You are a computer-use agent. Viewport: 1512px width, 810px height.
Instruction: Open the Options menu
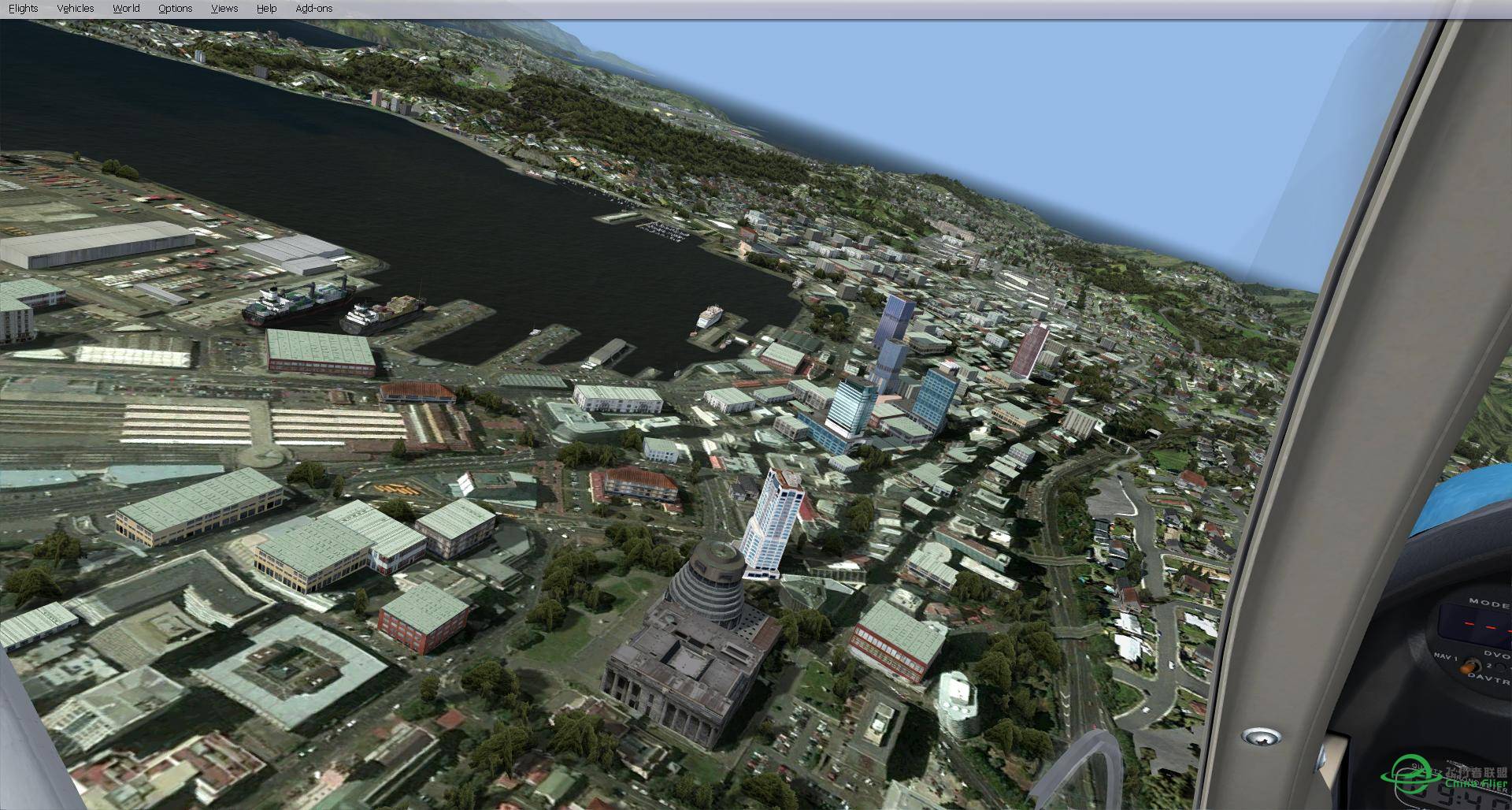[x=175, y=8]
